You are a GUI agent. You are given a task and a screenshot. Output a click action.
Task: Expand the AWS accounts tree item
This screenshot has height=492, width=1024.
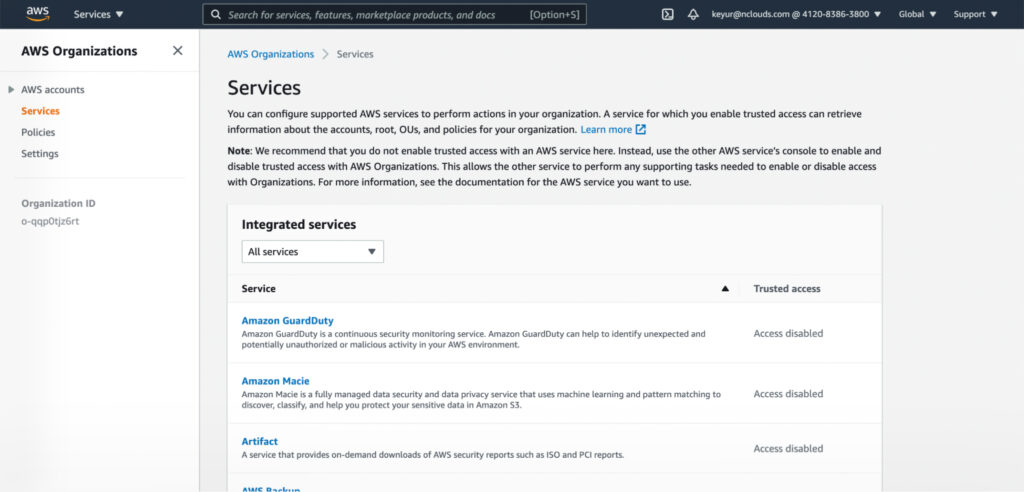pos(11,90)
